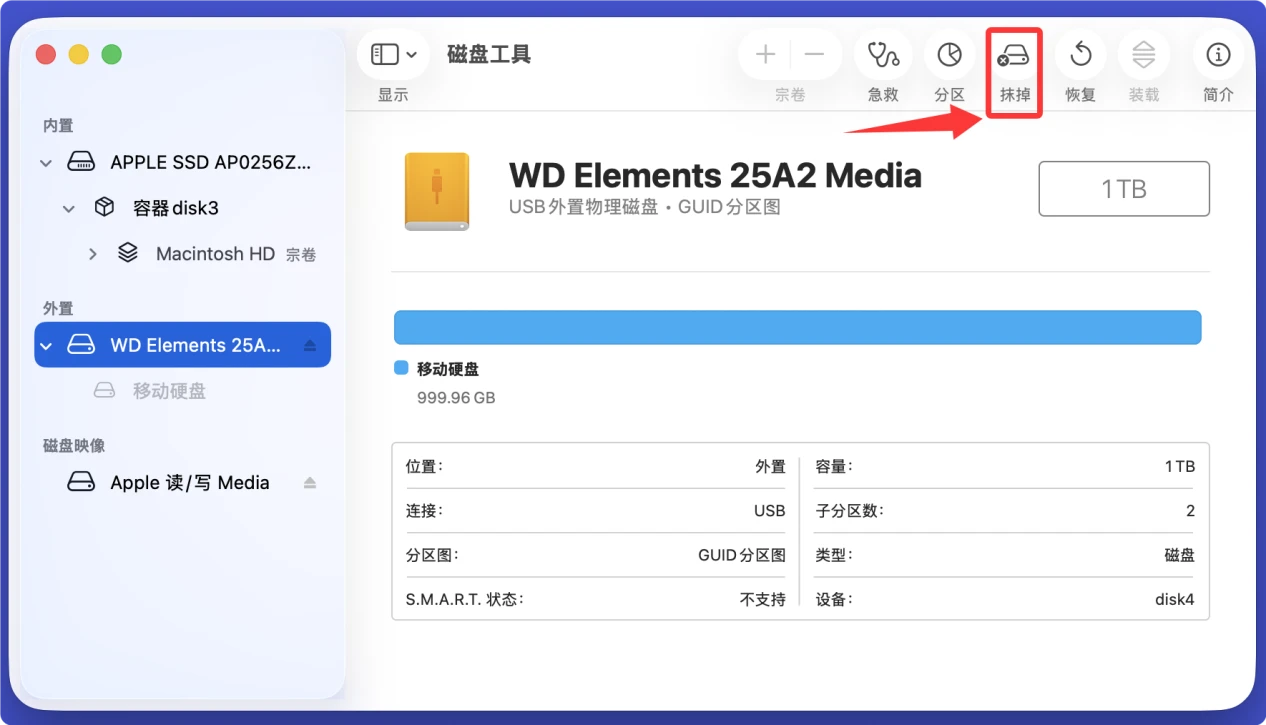This screenshot has height=725, width=1266.
Task: Click the 容量 1 TB table value
Action: point(1180,467)
